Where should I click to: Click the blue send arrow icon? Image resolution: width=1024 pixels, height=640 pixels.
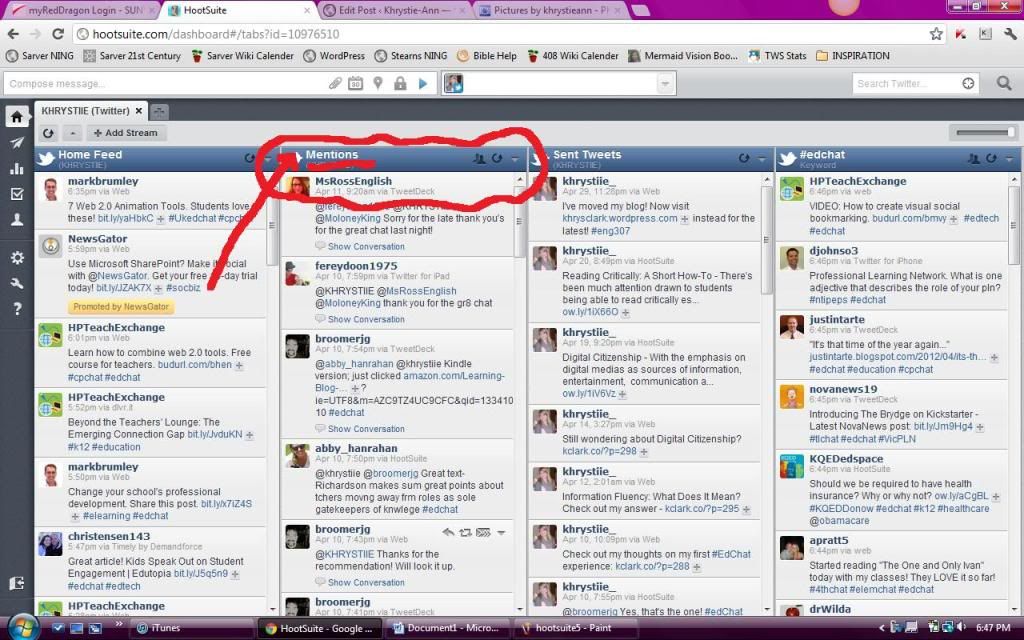point(423,84)
